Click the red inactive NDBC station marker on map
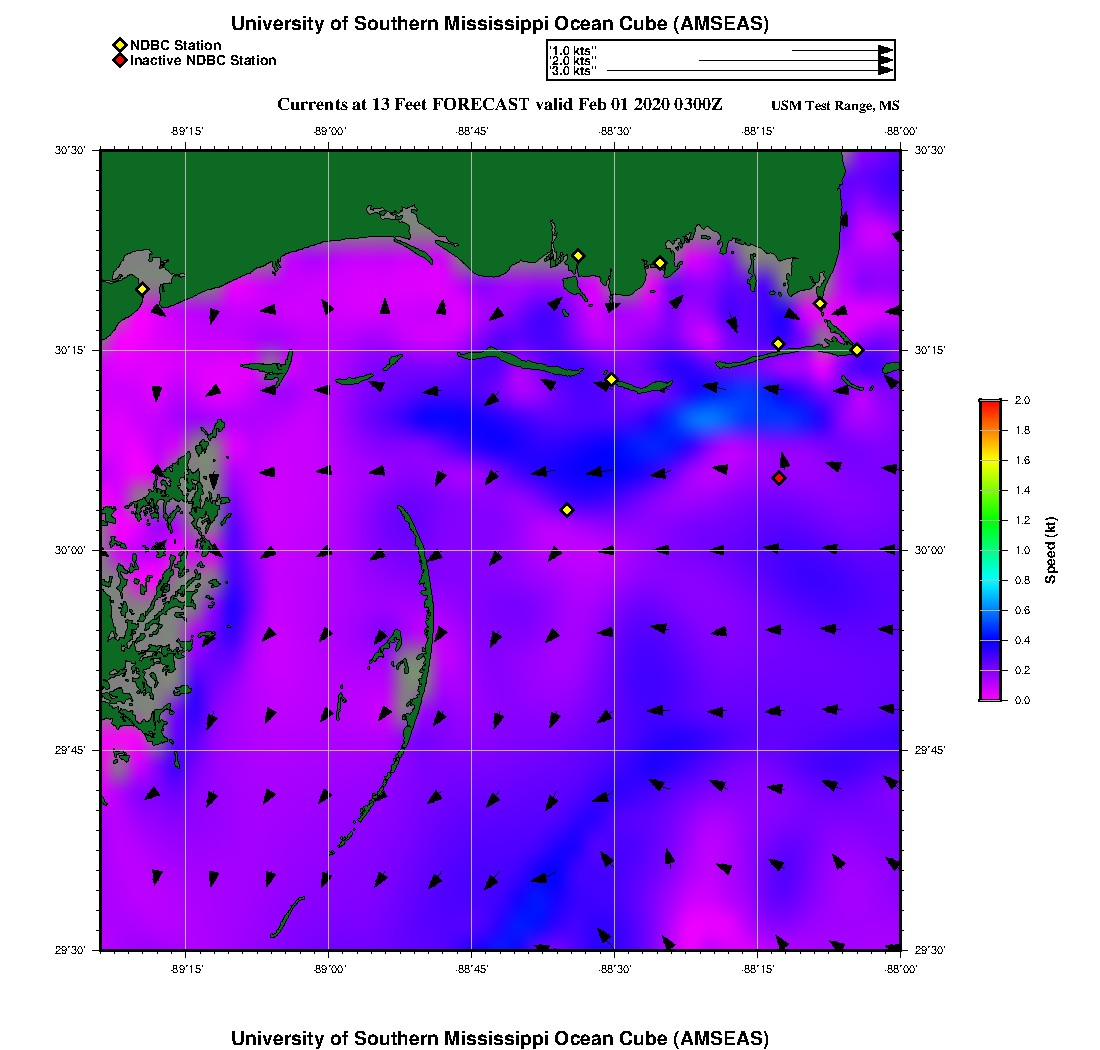 (x=779, y=478)
